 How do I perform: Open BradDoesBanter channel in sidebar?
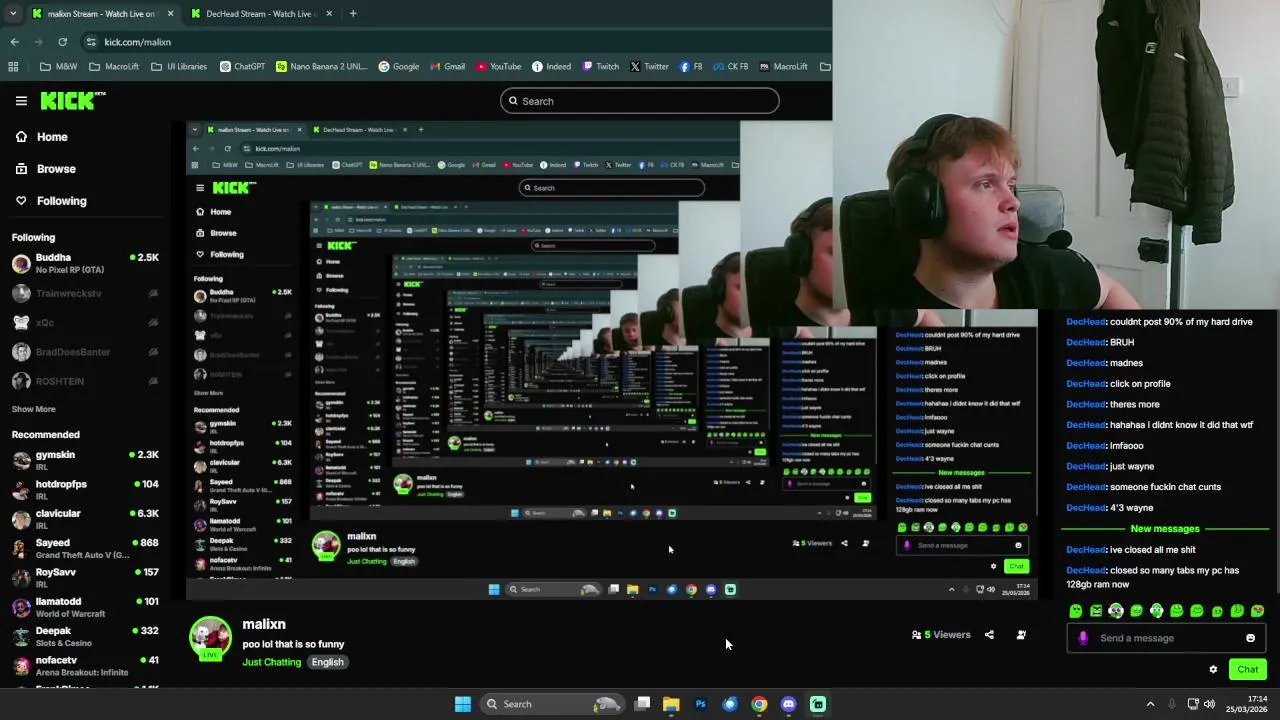point(85,352)
